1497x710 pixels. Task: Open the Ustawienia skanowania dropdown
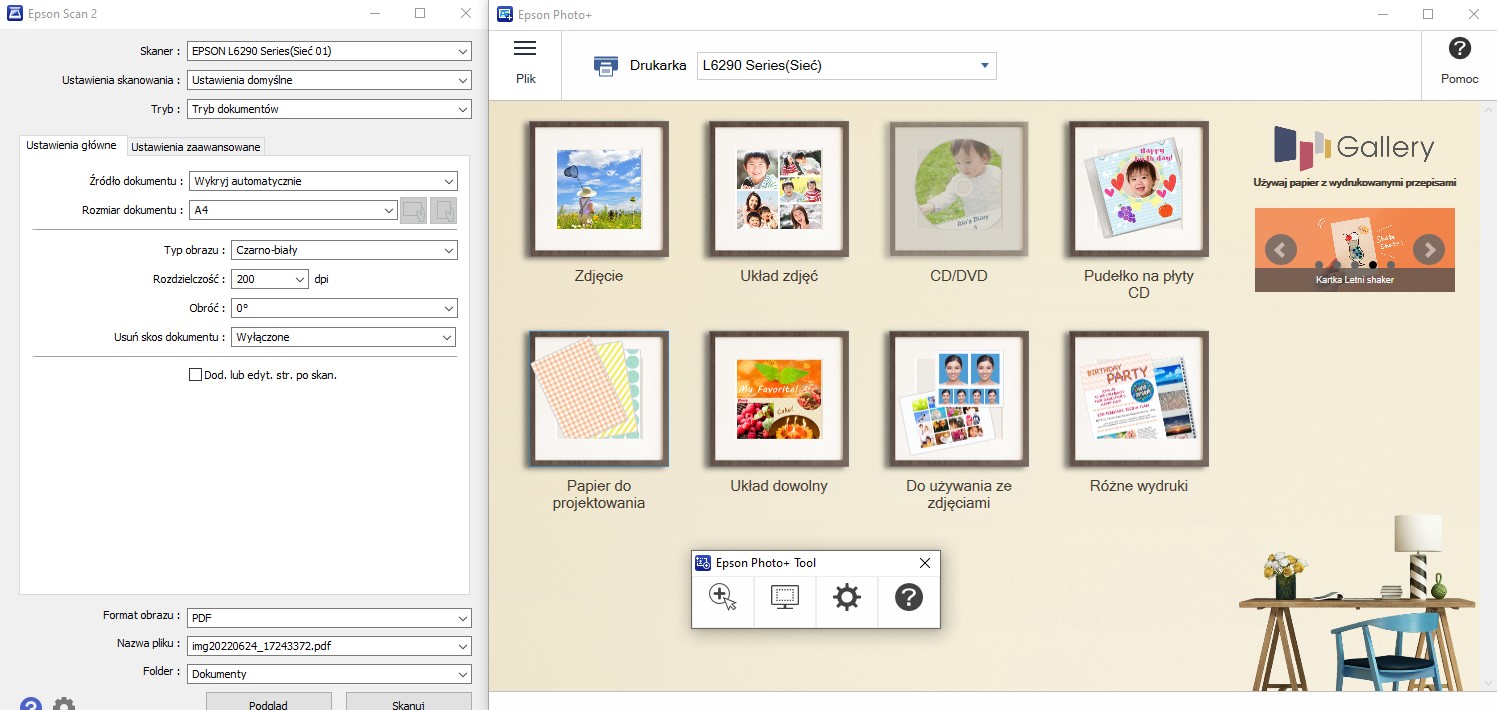pos(329,80)
